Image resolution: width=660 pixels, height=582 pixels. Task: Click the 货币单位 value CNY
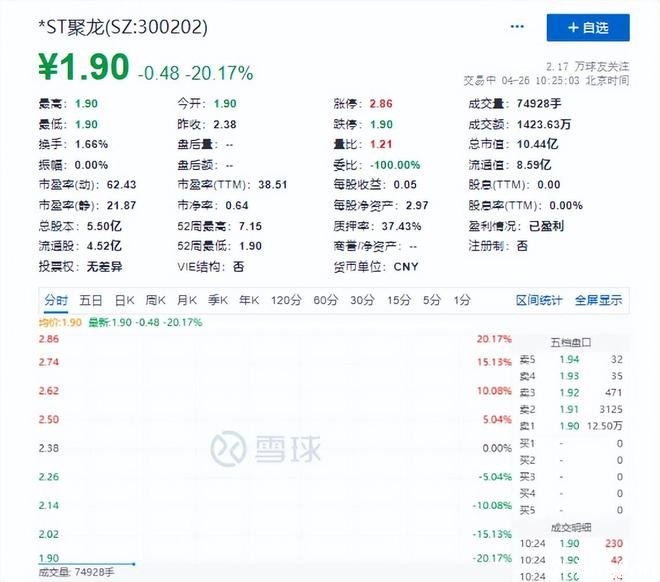[x=406, y=267]
